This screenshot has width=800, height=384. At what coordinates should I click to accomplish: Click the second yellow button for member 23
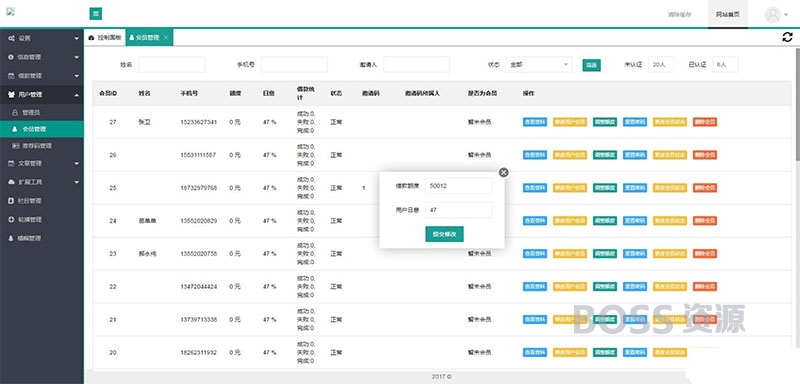click(669, 253)
